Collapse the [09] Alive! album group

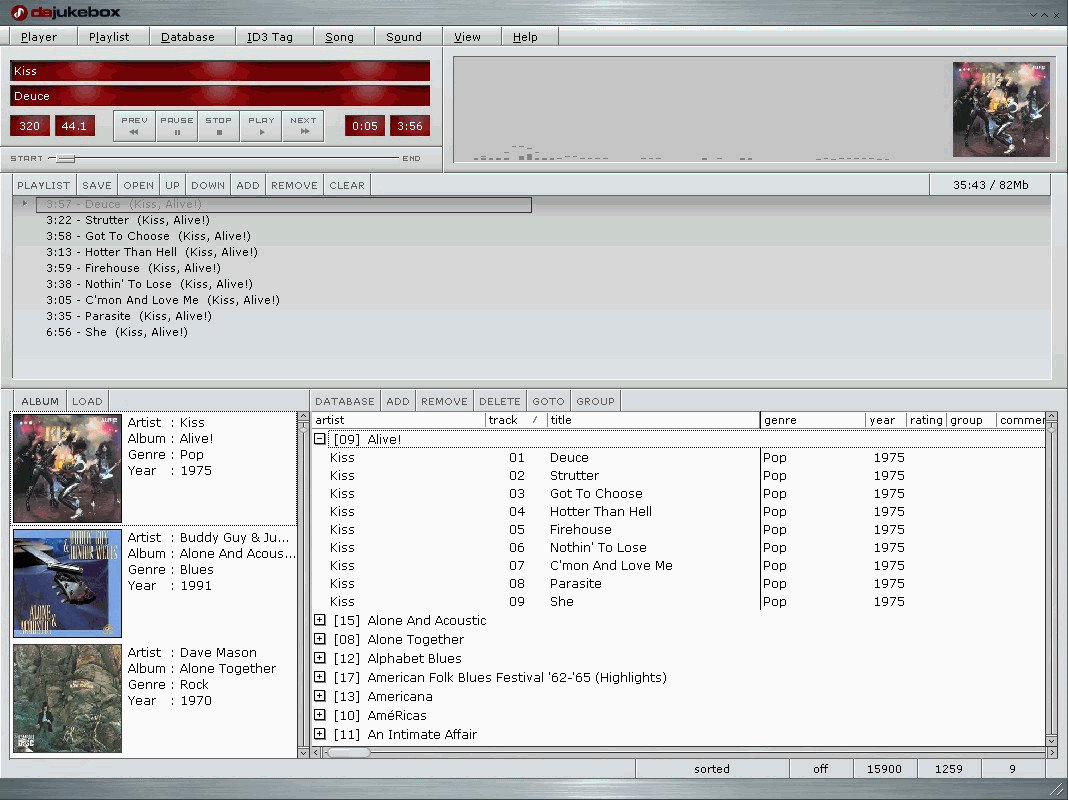click(x=319, y=439)
